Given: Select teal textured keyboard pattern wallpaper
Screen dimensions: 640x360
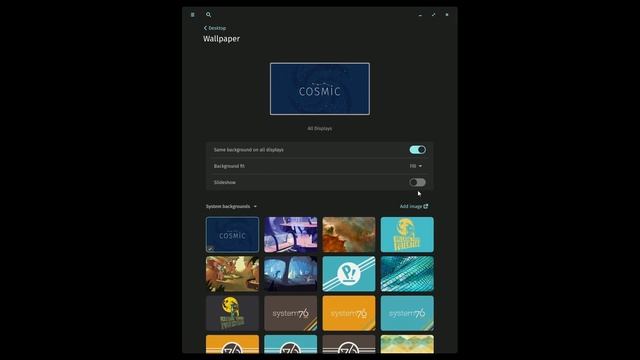Looking at the screenshot, I should tap(407, 274).
